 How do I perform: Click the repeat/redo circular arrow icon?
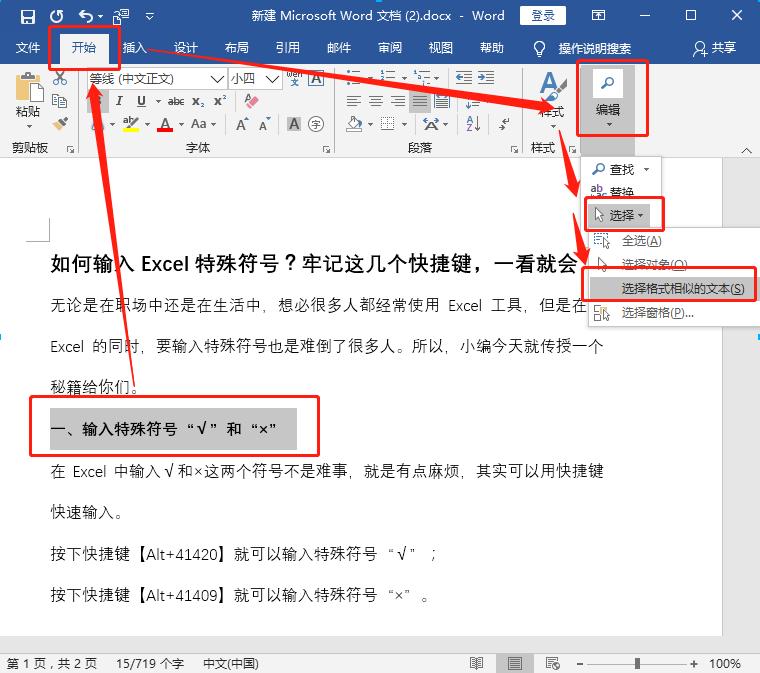[57, 16]
